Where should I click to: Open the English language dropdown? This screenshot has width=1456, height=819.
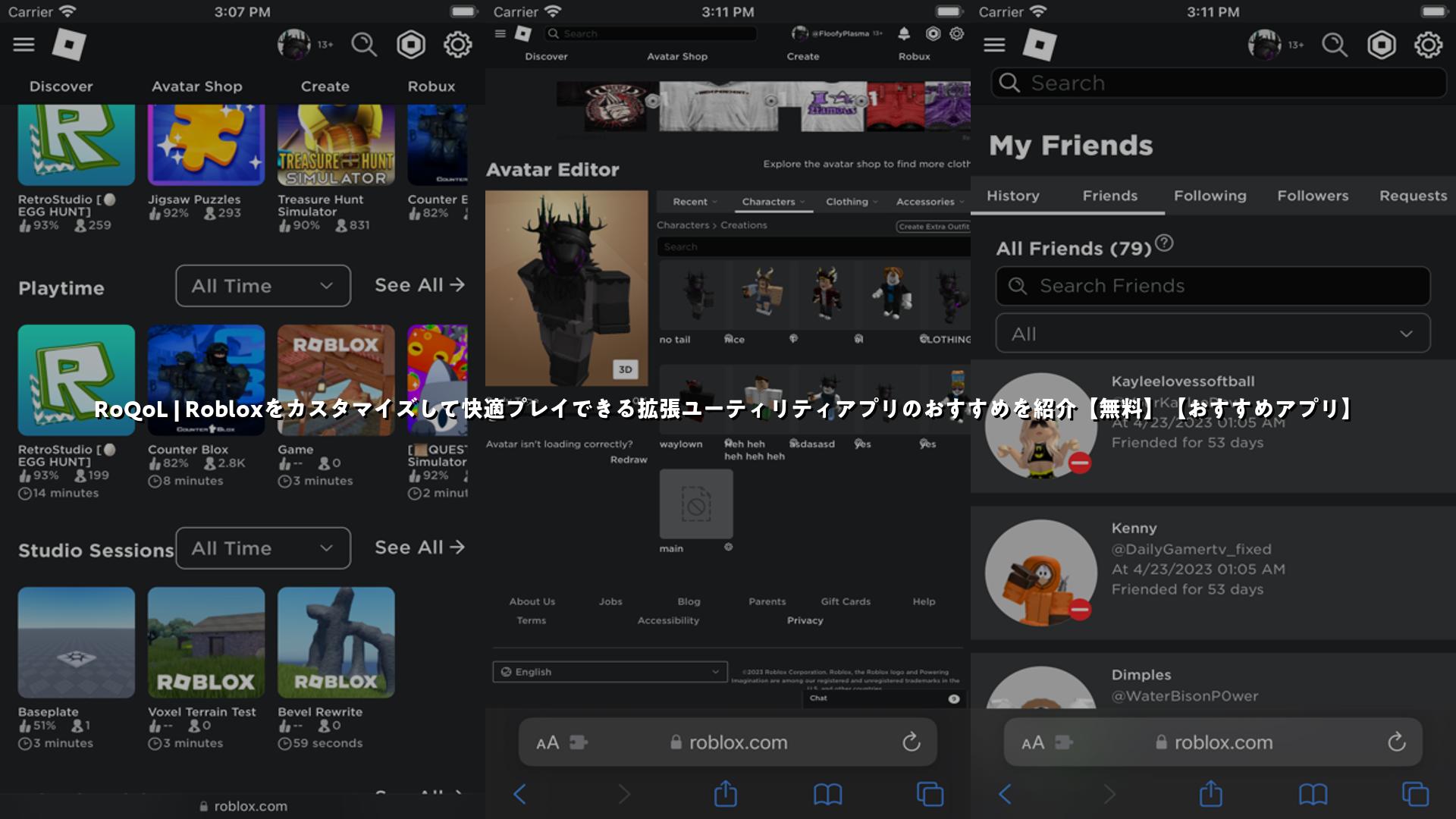(610, 672)
